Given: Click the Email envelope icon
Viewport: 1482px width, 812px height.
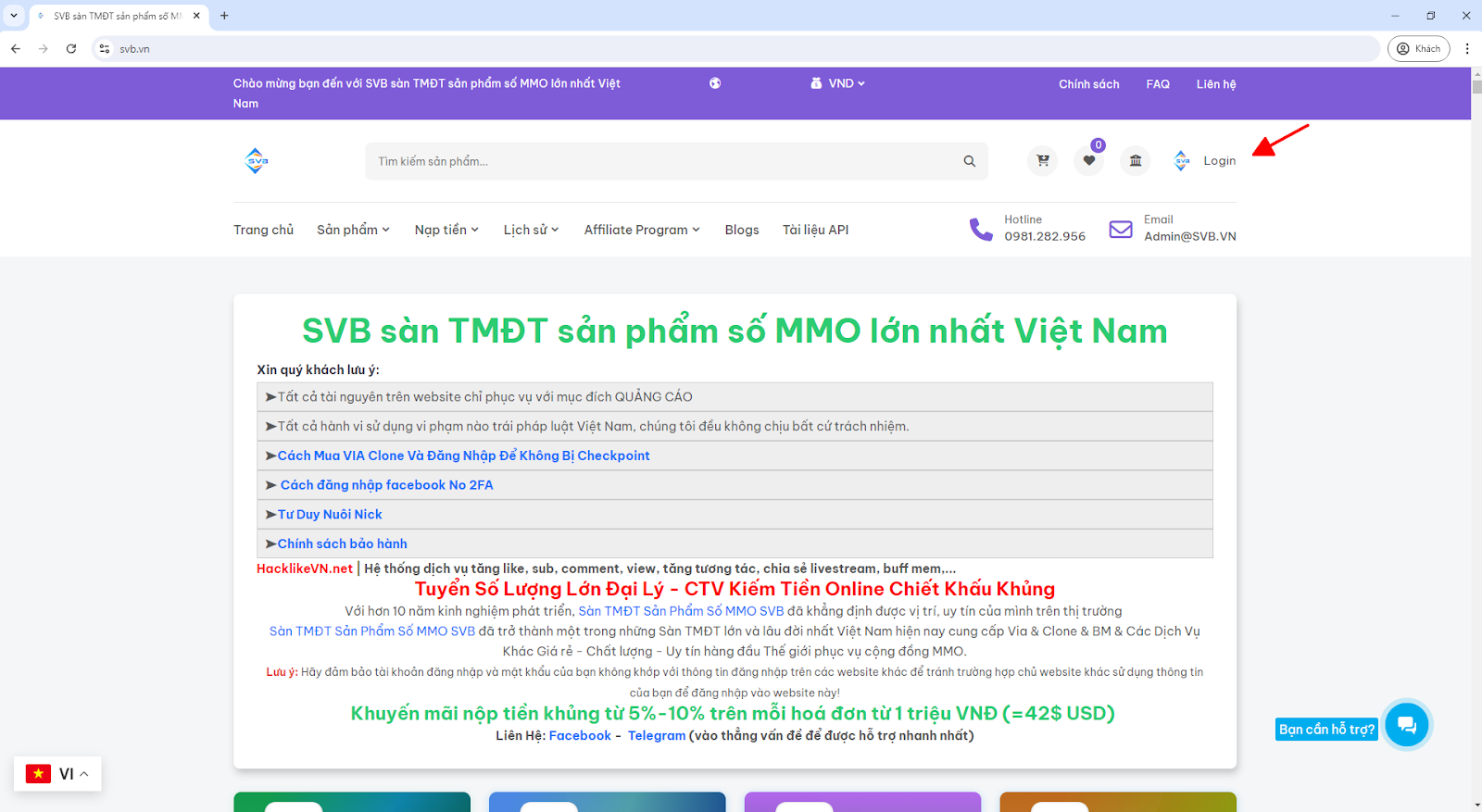Looking at the screenshot, I should coord(1121,229).
